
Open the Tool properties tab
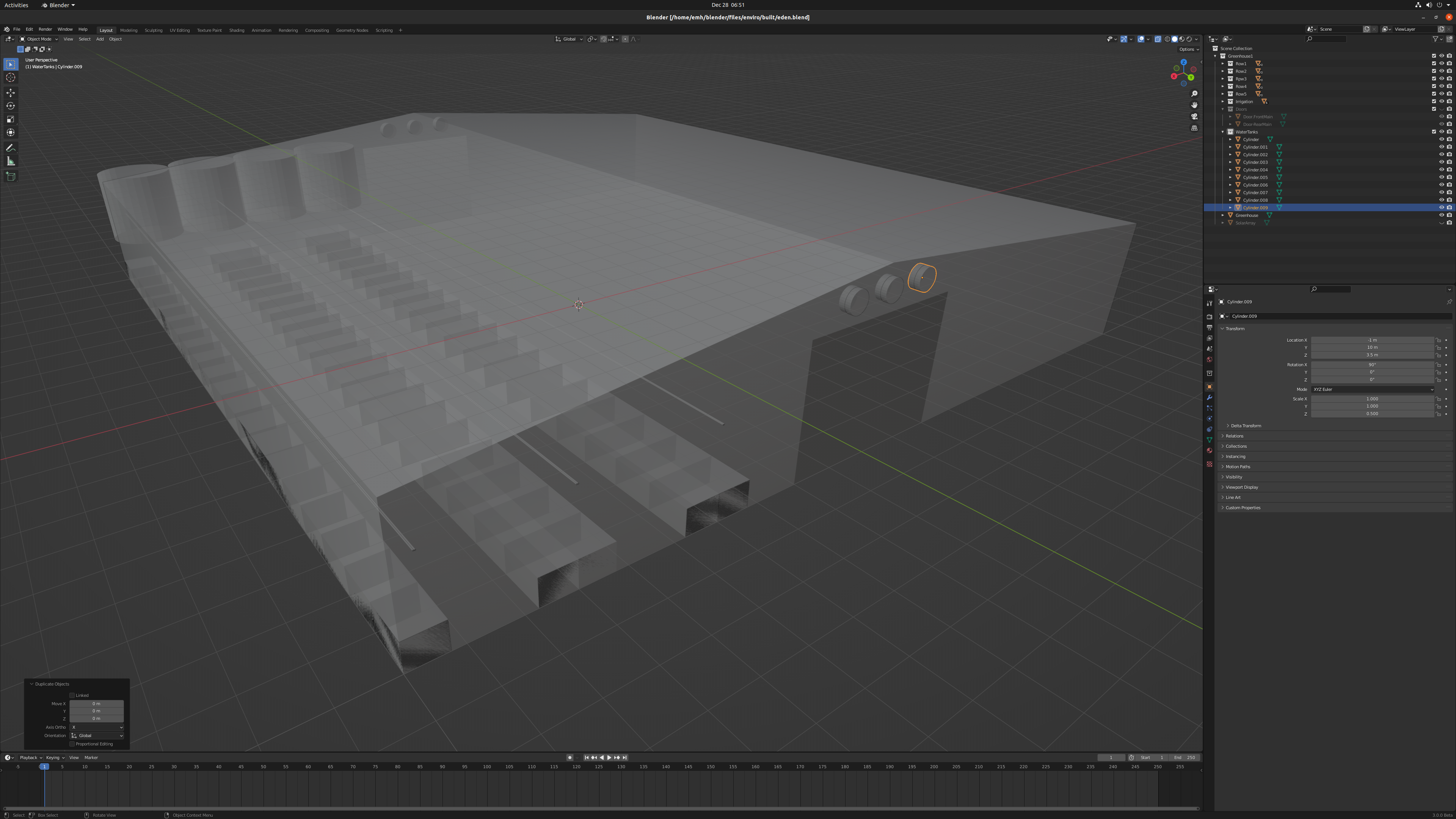pos(1210,303)
